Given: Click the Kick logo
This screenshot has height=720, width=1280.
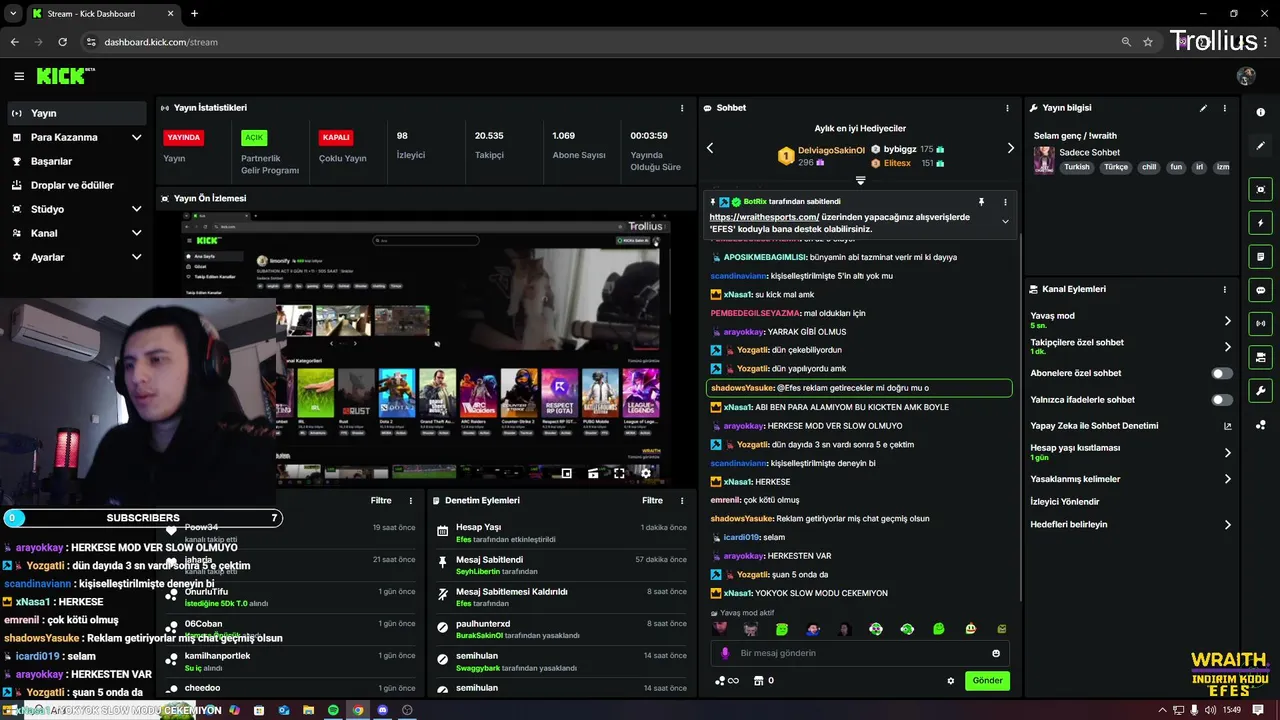Looking at the screenshot, I should 65,76.
